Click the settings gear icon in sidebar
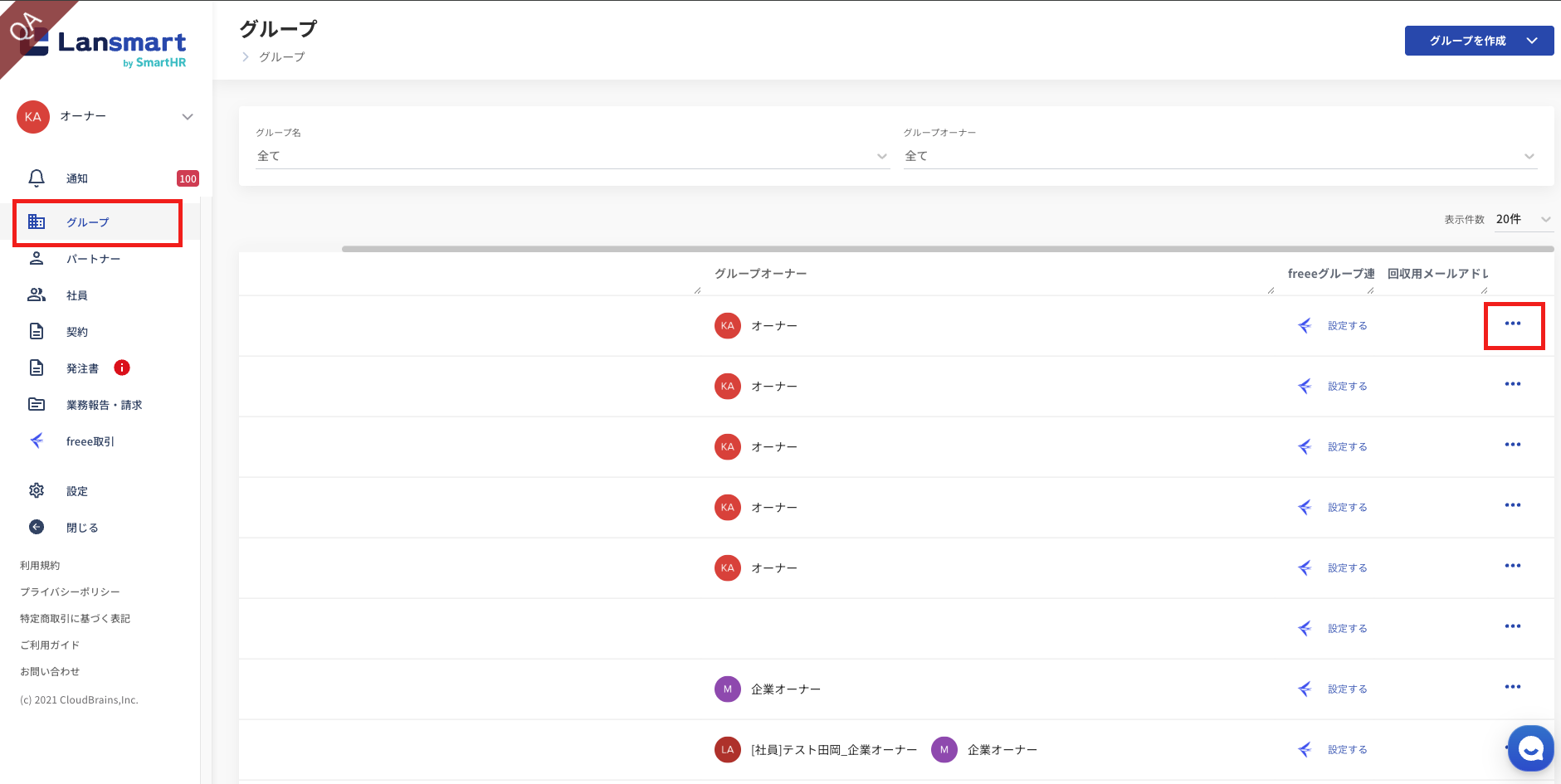The height and width of the screenshot is (784, 1561). click(x=37, y=490)
